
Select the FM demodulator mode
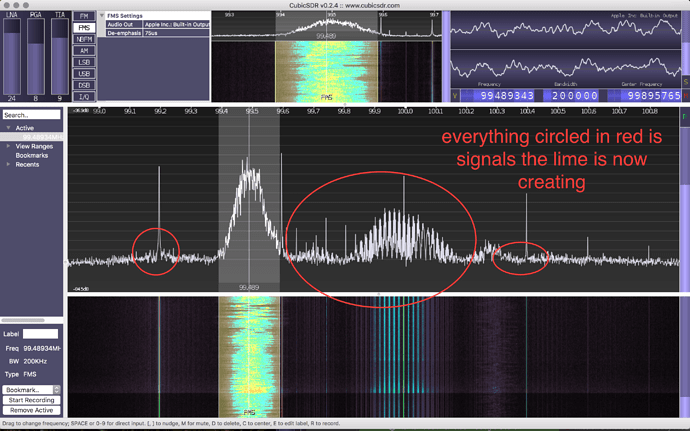(x=84, y=16)
